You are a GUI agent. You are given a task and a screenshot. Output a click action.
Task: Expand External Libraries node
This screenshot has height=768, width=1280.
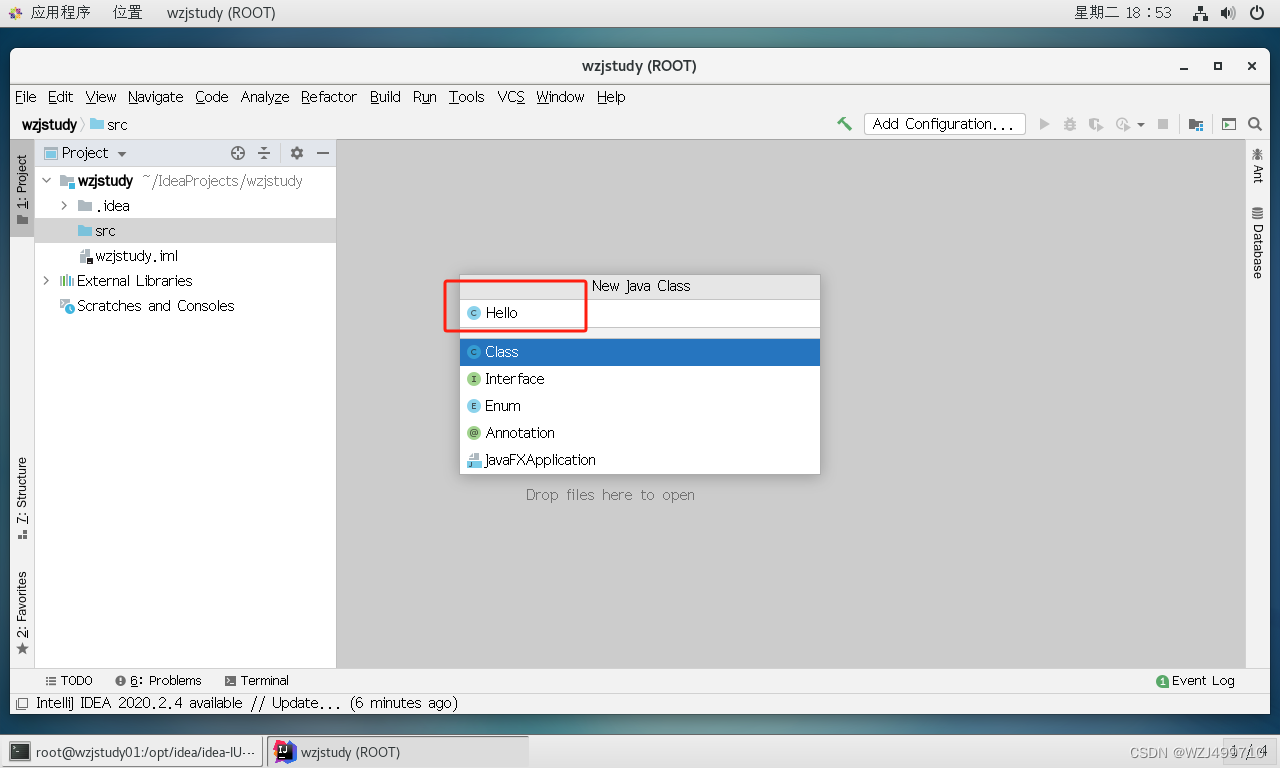coord(46,281)
